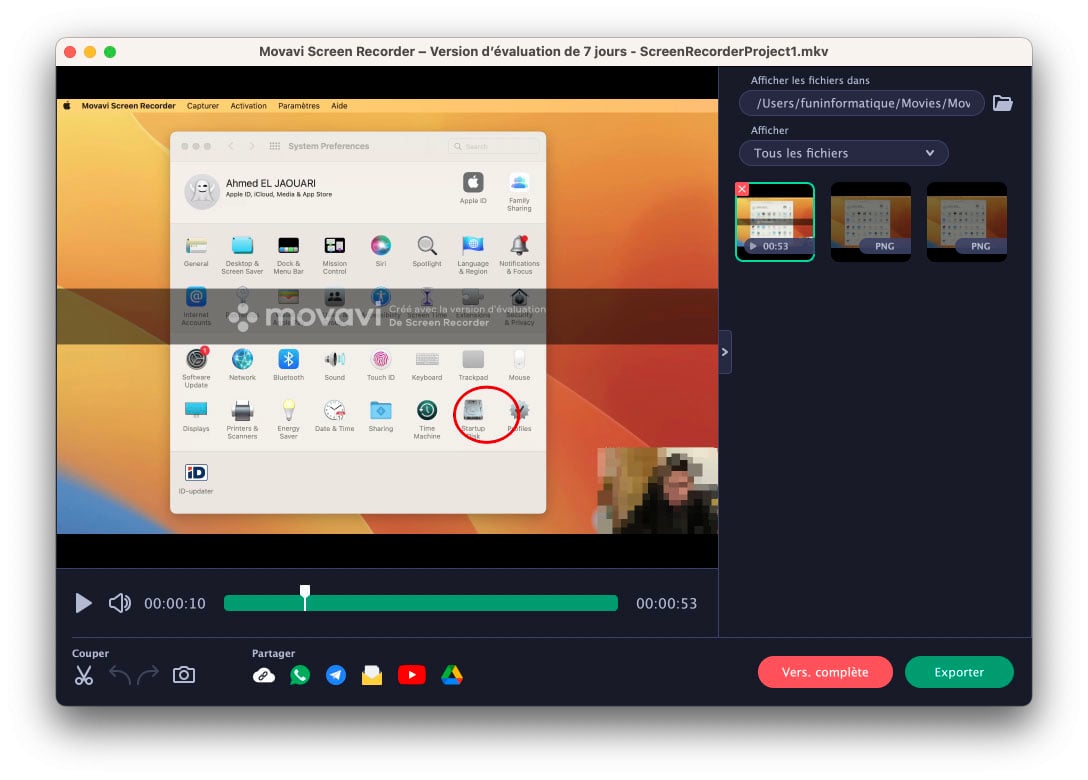Screen dimensions: 1088x780
Task: Collapse the file sidebar panel arrow
Action: point(725,352)
